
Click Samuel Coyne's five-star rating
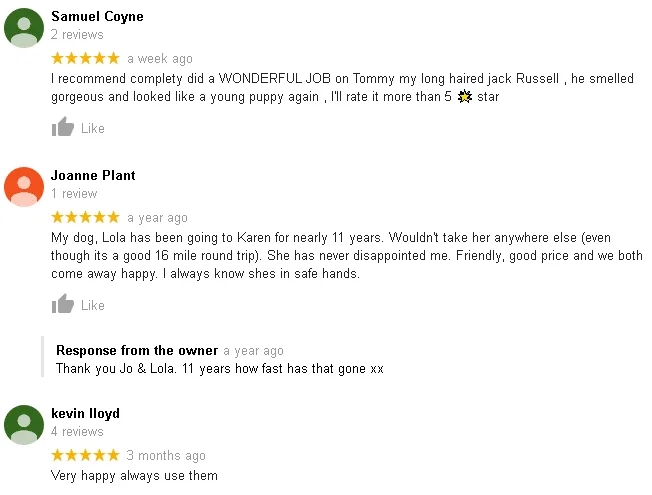tap(85, 59)
